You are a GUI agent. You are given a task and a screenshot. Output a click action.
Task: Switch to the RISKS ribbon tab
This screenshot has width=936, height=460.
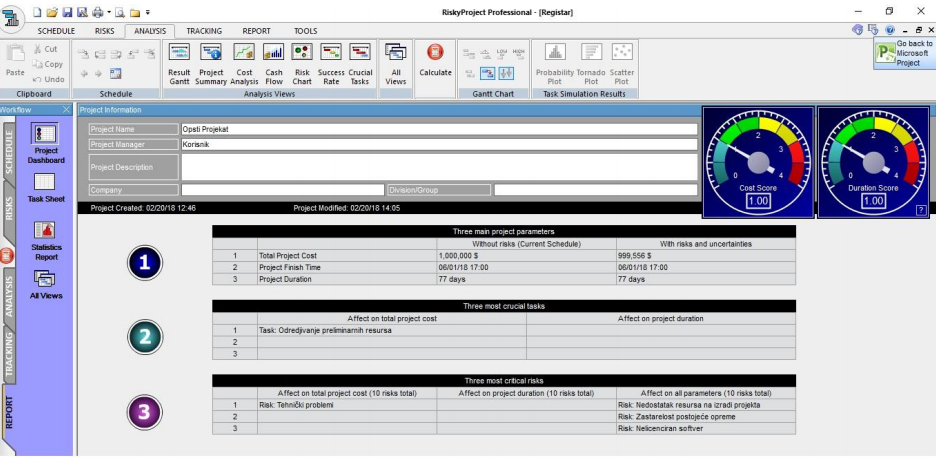coord(104,31)
